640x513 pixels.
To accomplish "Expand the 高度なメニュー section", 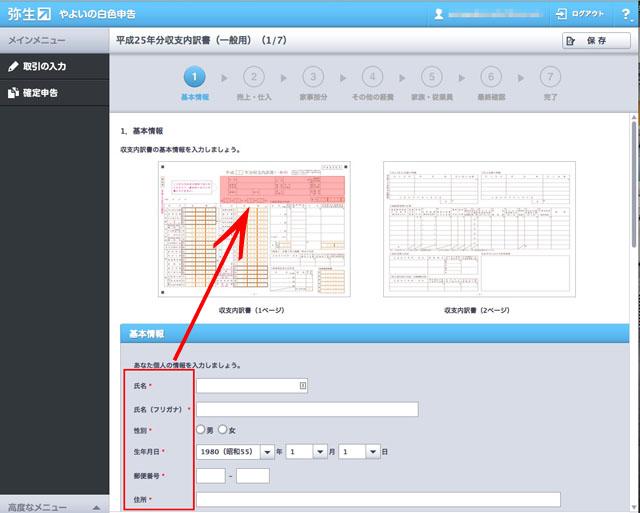I will pyautogui.click(x=54, y=505).
